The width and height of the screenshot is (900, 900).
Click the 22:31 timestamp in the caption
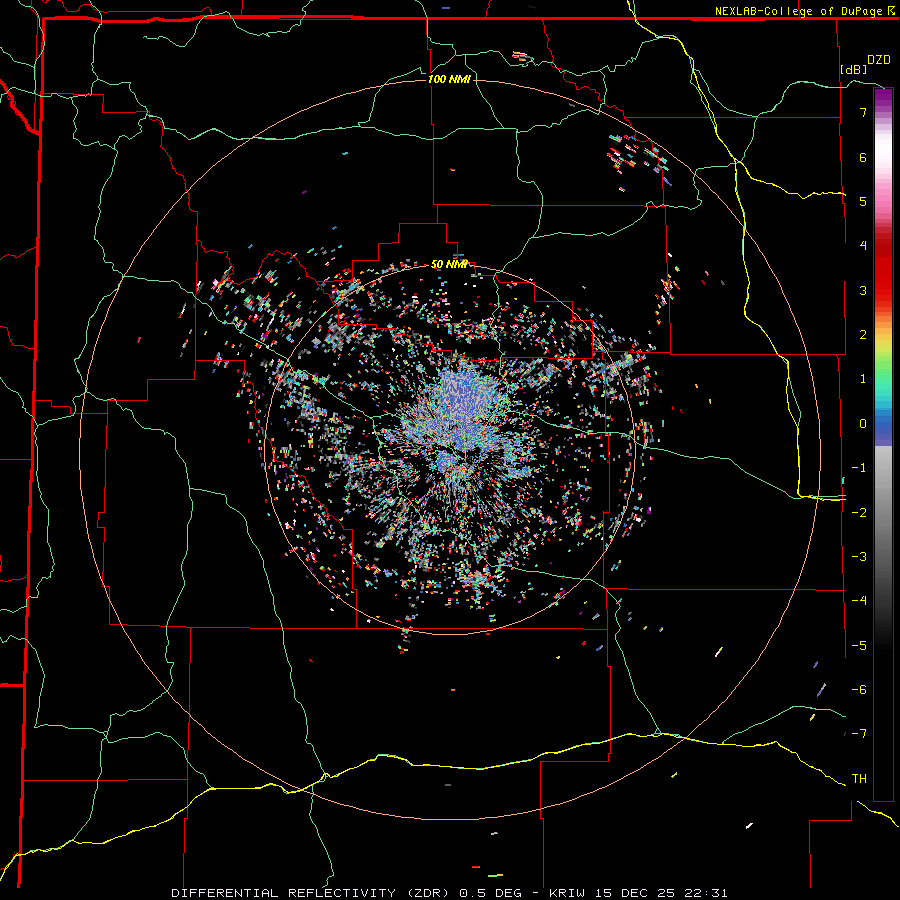point(708,893)
